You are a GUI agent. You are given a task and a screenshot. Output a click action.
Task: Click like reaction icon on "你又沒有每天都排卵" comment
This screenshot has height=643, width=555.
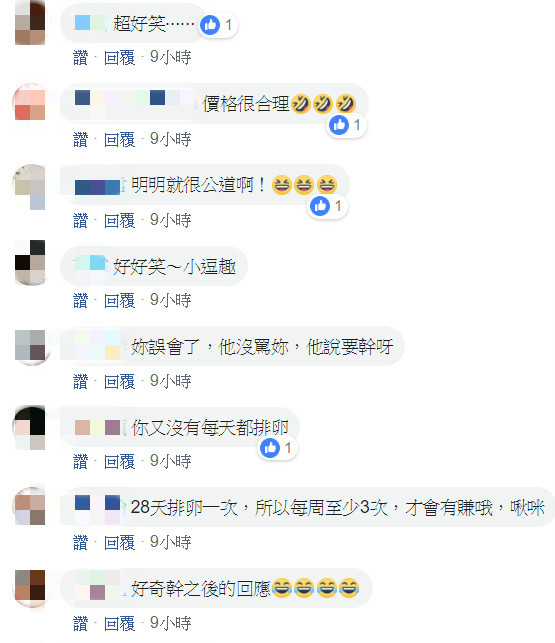pyautogui.click(x=270, y=448)
